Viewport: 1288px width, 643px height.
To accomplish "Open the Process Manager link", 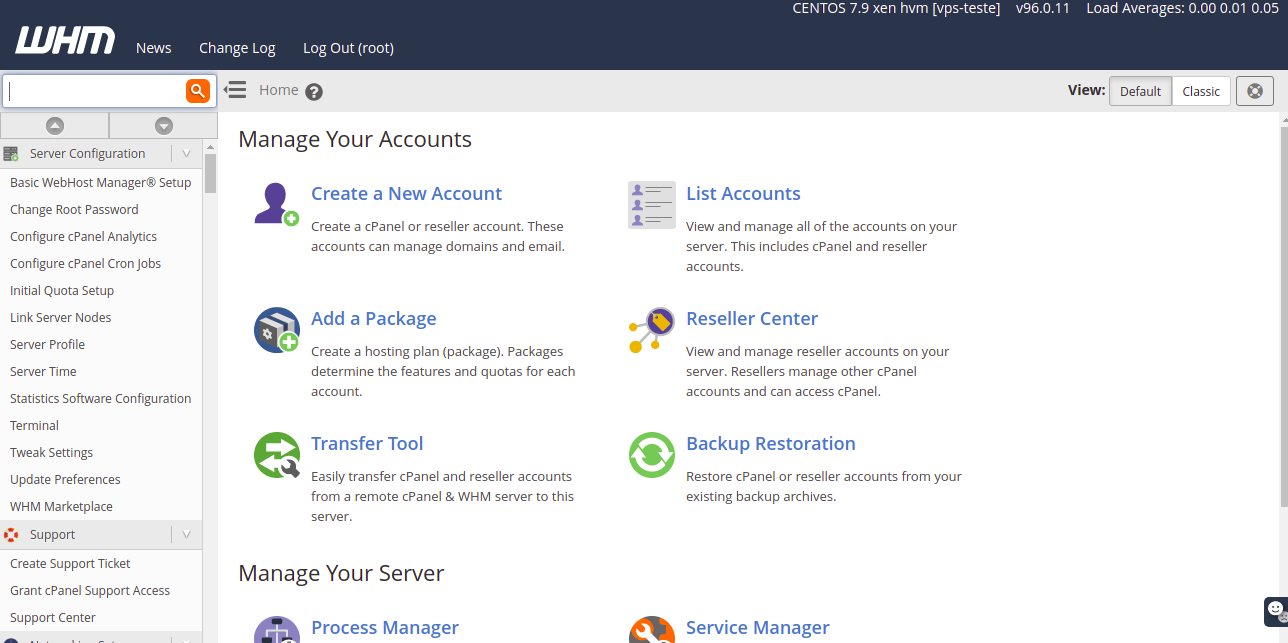I will point(385,628).
